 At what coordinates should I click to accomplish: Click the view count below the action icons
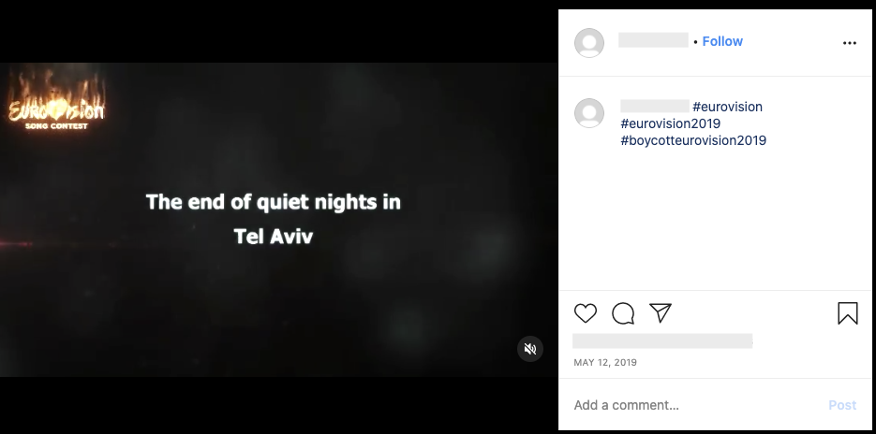pyautogui.click(x=662, y=341)
